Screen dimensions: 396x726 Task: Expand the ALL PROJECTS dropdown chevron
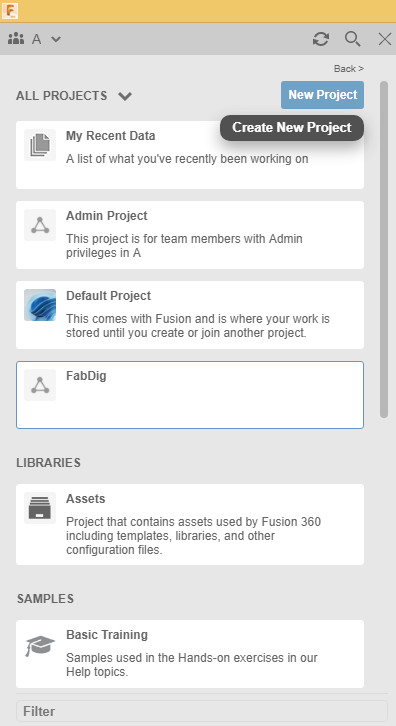pyautogui.click(x=125, y=96)
